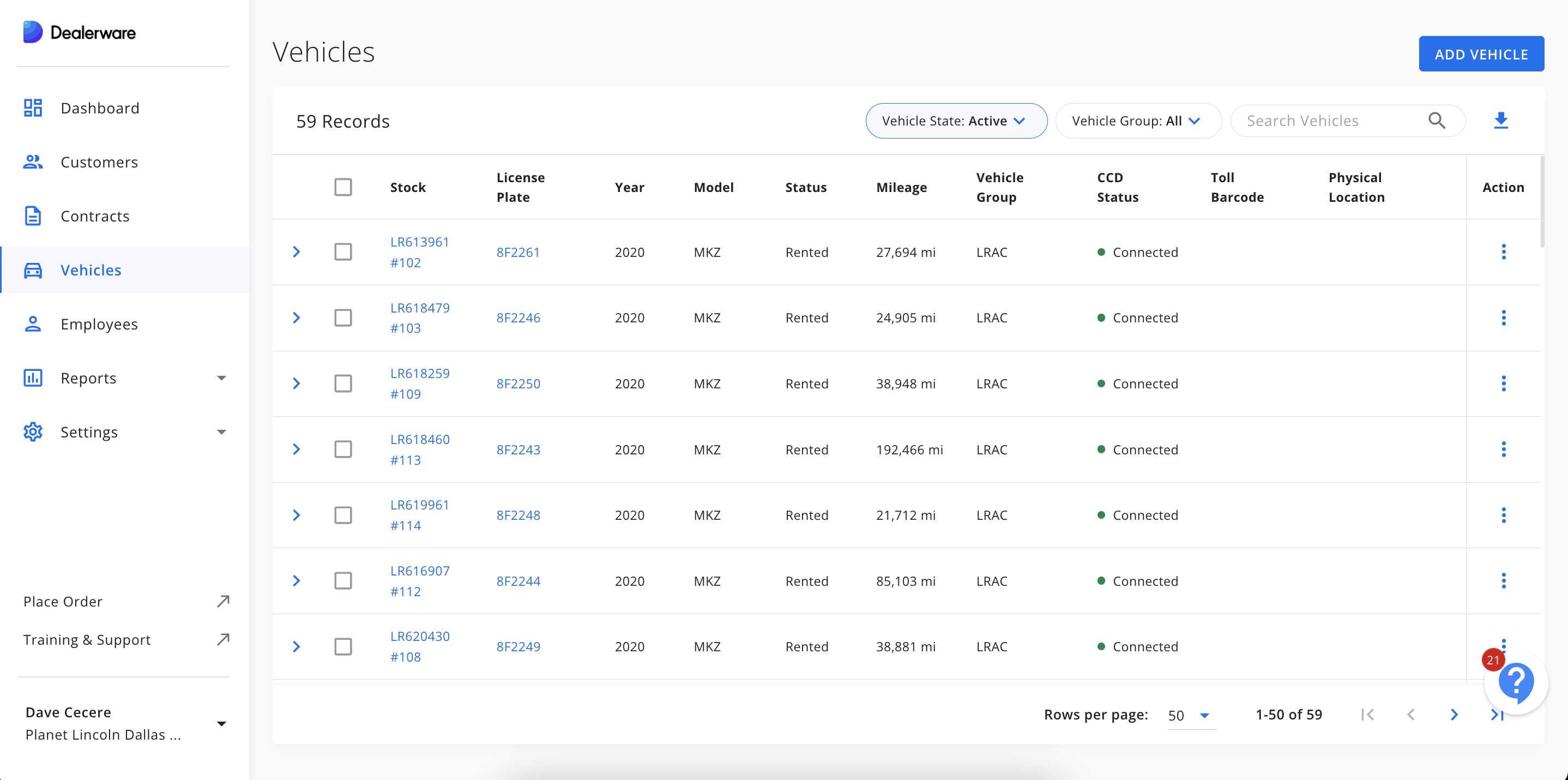This screenshot has height=780, width=1568.
Task: Expand details for vehicle LR618259
Action: click(x=297, y=383)
